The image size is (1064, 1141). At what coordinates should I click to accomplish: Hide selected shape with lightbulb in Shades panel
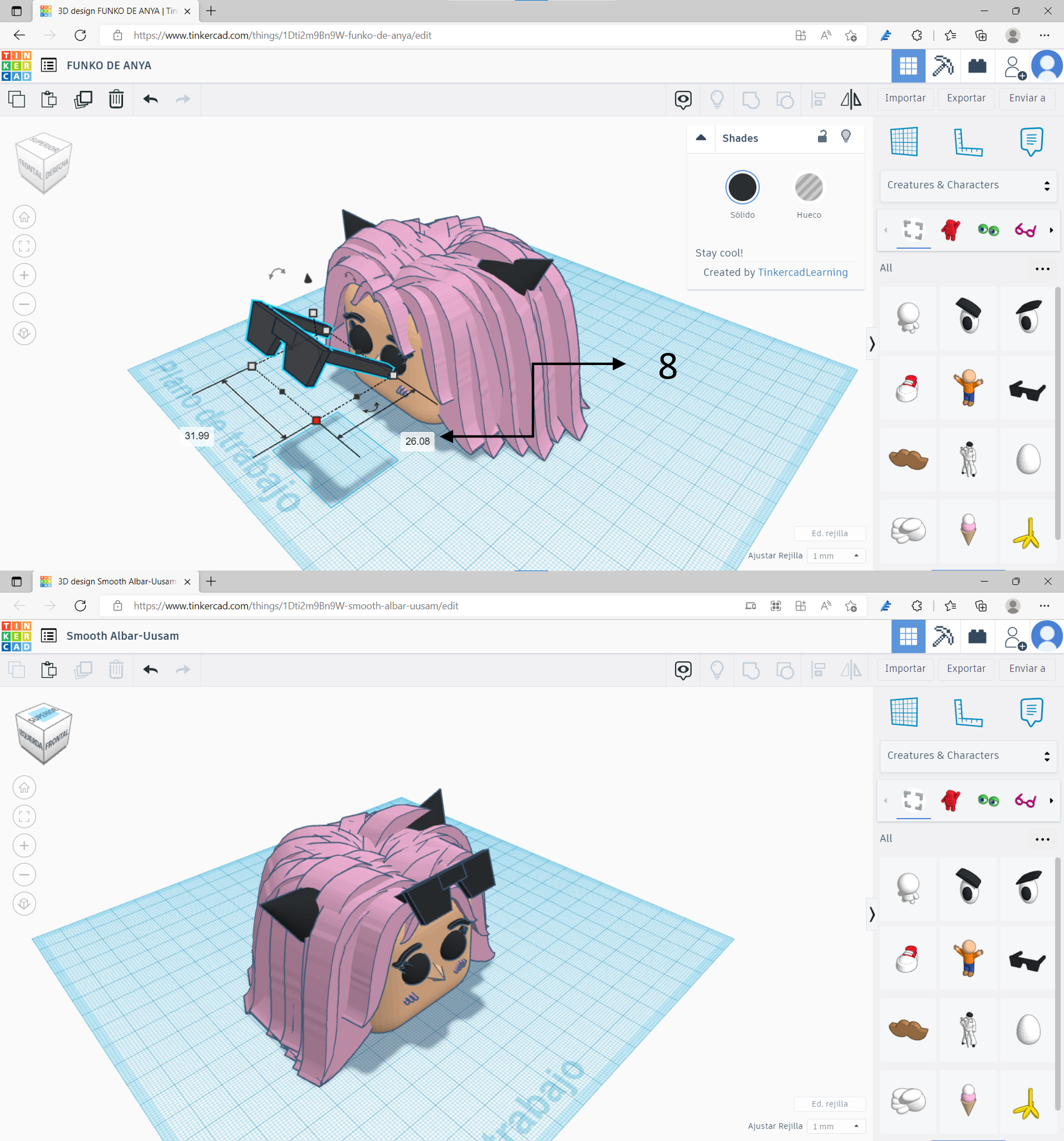pyautogui.click(x=846, y=137)
